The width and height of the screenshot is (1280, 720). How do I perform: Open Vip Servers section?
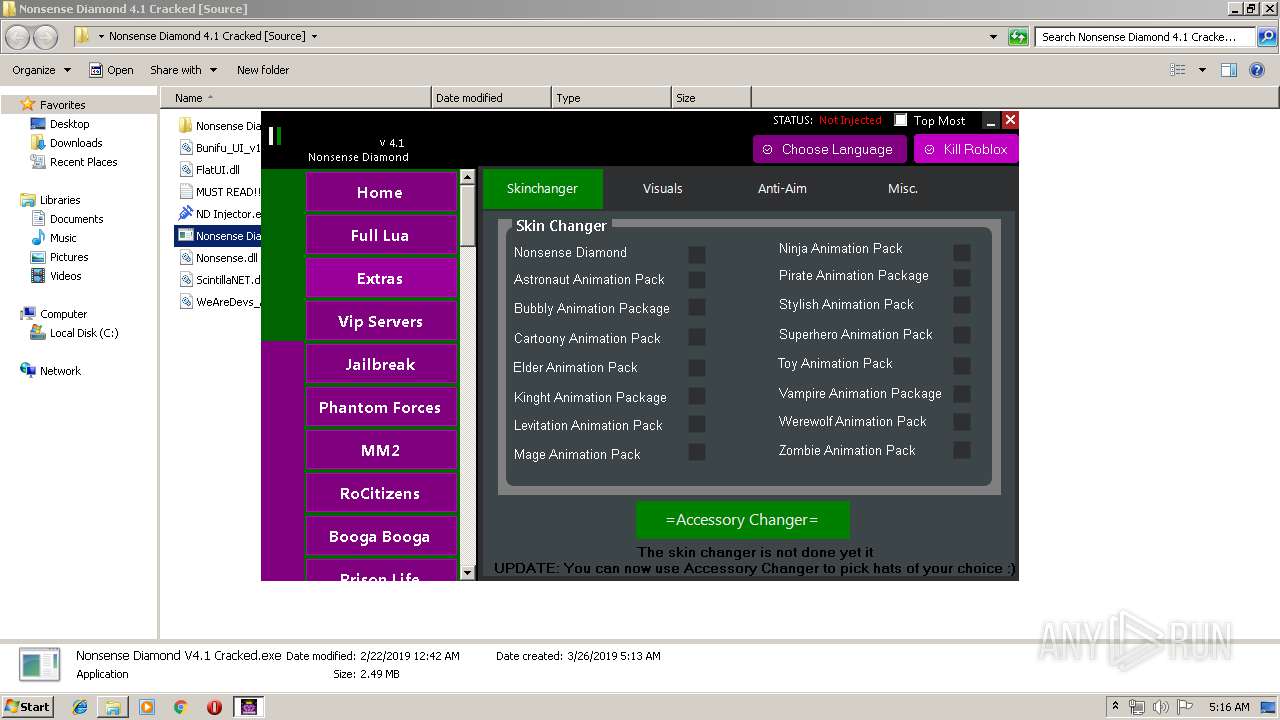[380, 321]
